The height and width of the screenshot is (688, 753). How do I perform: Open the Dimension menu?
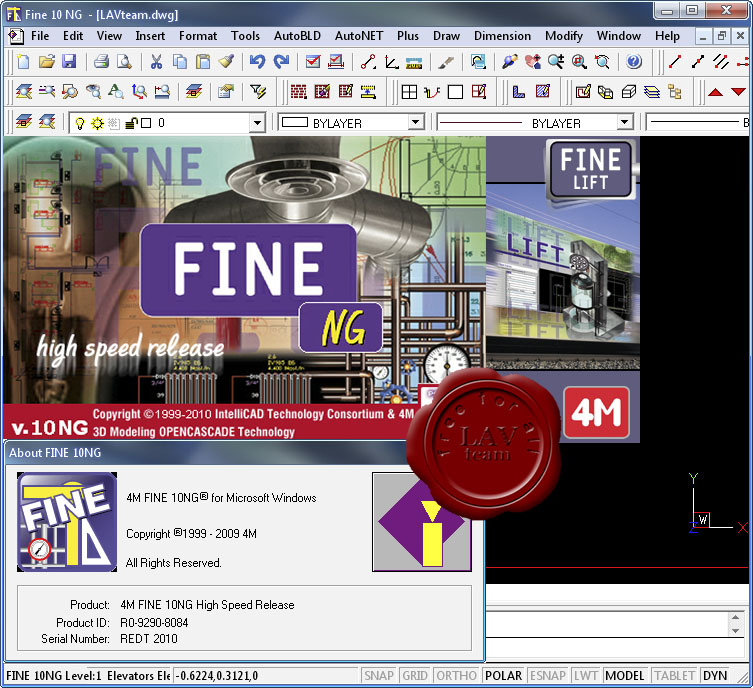point(502,36)
